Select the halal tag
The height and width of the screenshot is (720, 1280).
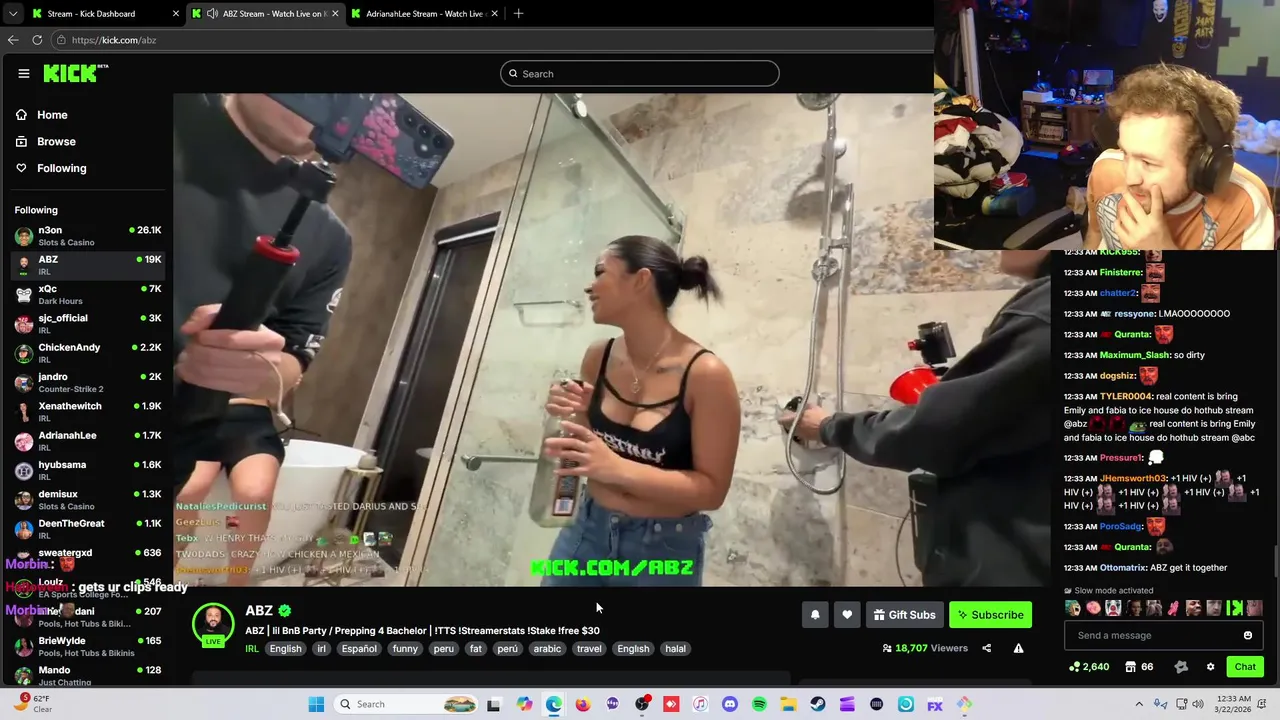pos(675,649)
